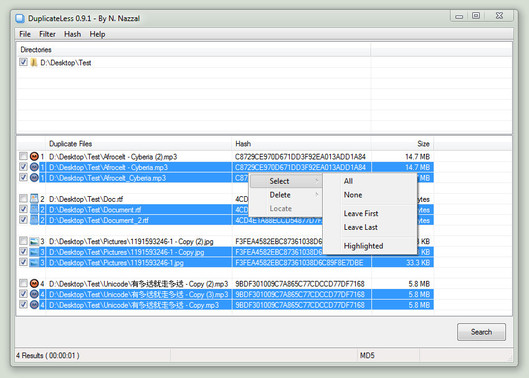Choose All in the Select submenu
Image resolution: width=529 pixels, height=378 pixels.
coord(370,181)
